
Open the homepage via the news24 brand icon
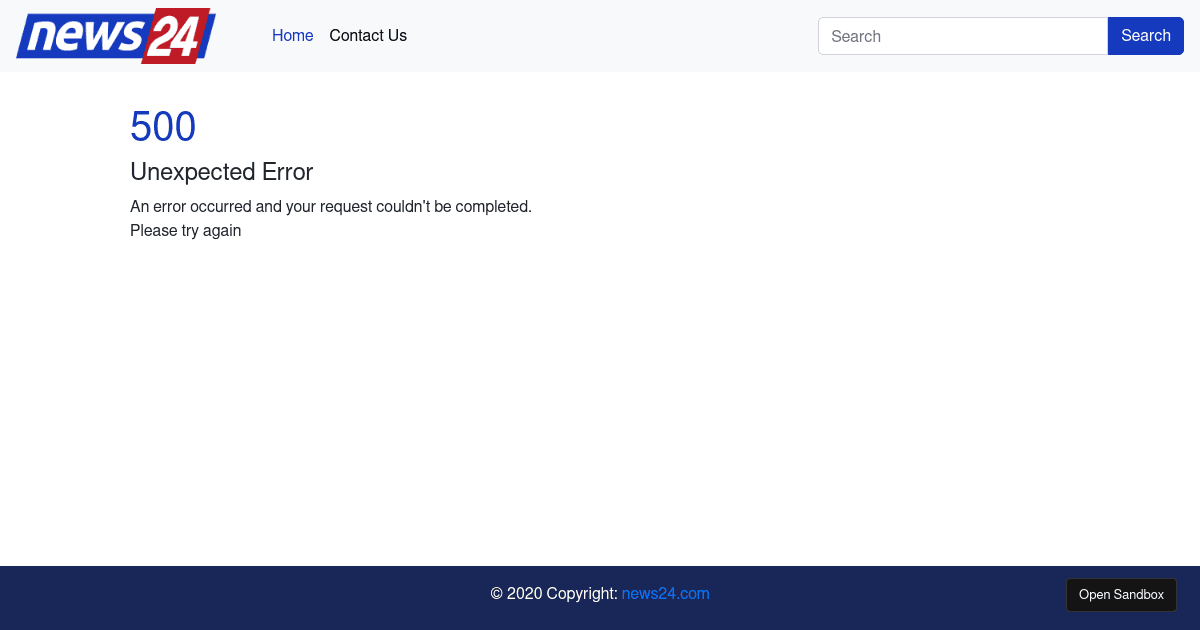point(115,35)
